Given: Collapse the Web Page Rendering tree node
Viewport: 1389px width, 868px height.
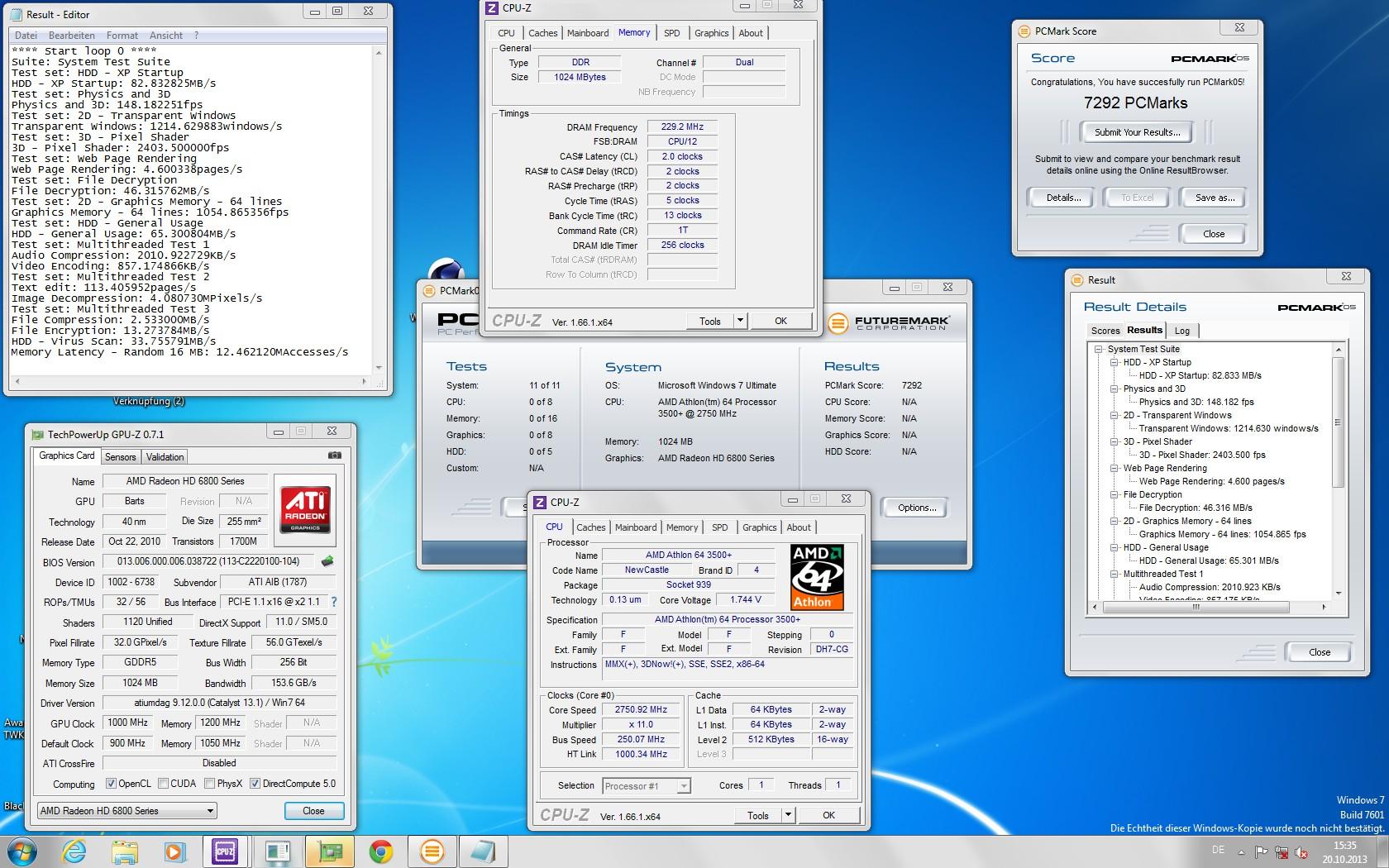Looking at the screenshot, I should tap(1115, 468).
